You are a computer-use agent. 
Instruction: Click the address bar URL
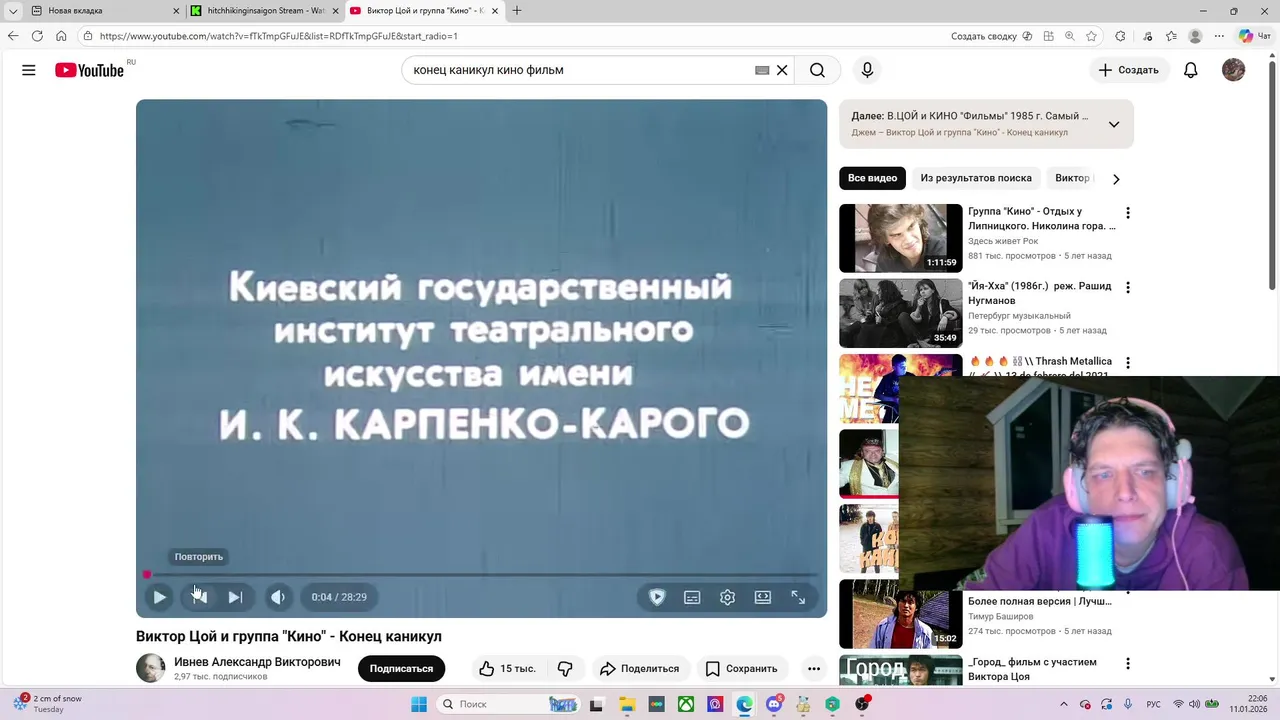click(x=279, y=36)
